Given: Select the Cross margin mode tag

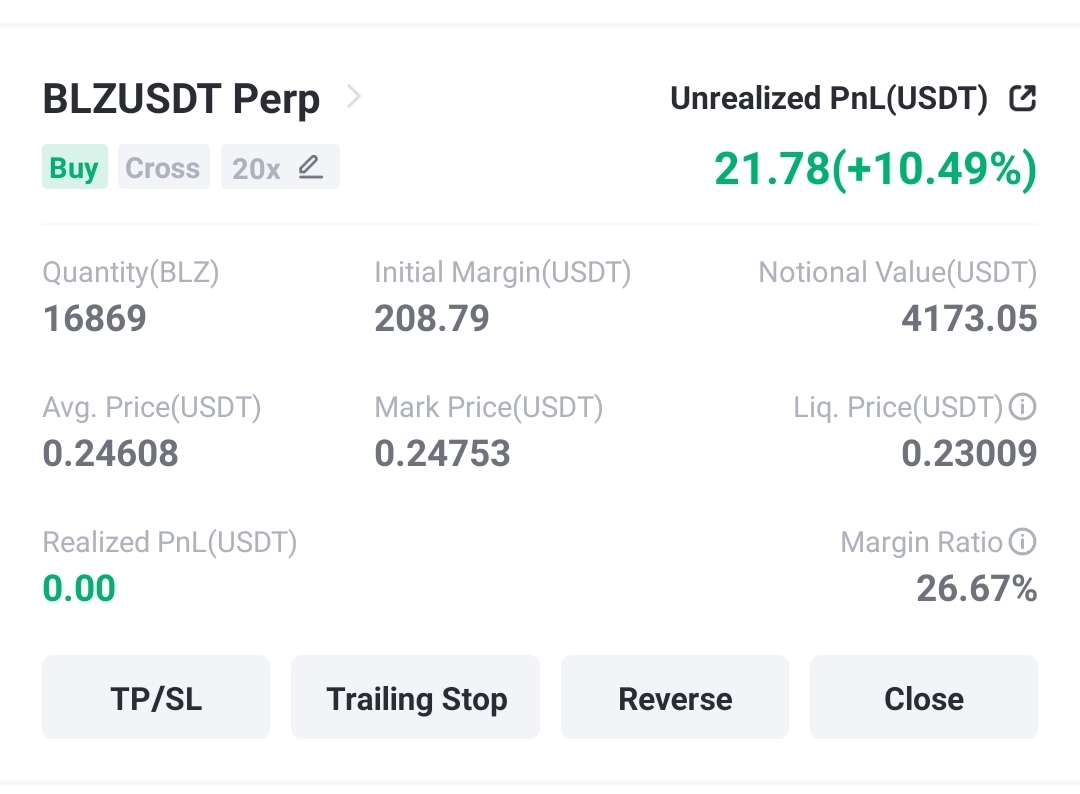Looking at the screenshot, I should [163, 167].
